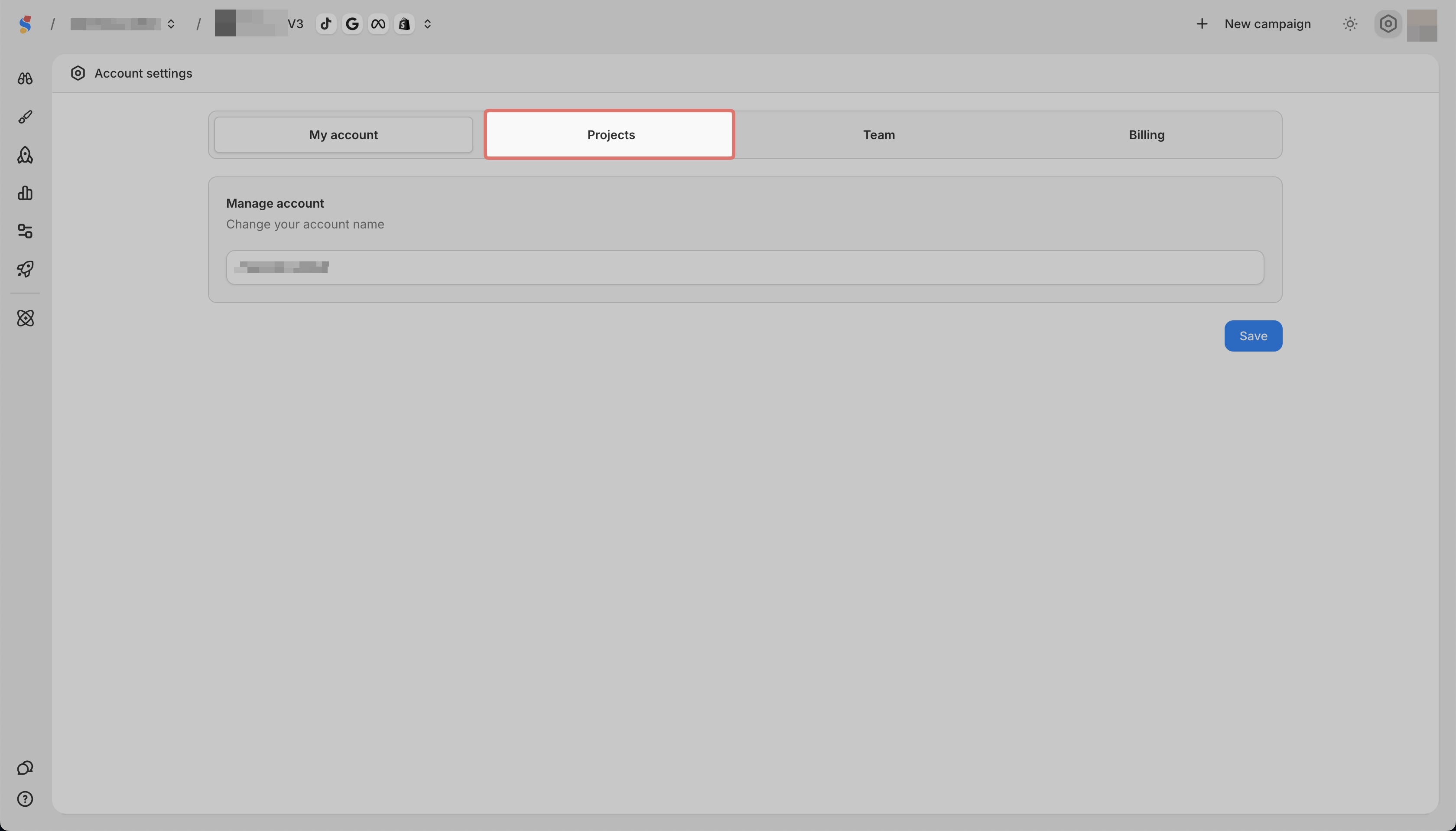1456x831 pixels.
Task: Click the account name input field
Action: [x=744, y=267]
